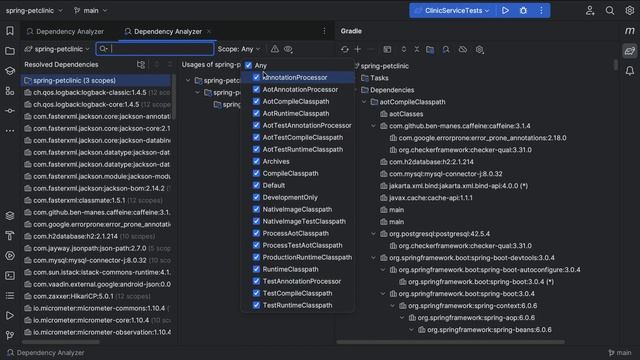Link a new Gradle project plus
Image resolution: width=640 pixels, height=360 pixels.
pyautogui.click(x=358, y=49)
